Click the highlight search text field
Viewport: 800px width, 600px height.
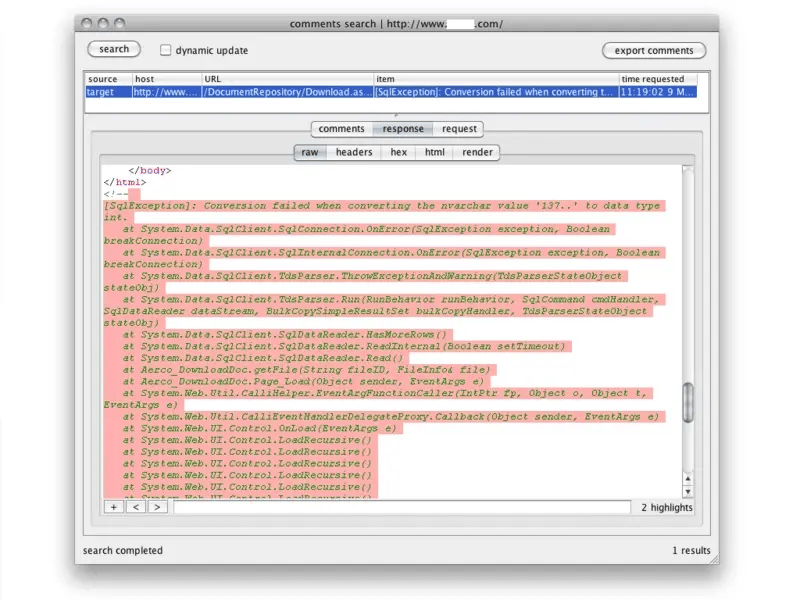[x=400, y=507]
